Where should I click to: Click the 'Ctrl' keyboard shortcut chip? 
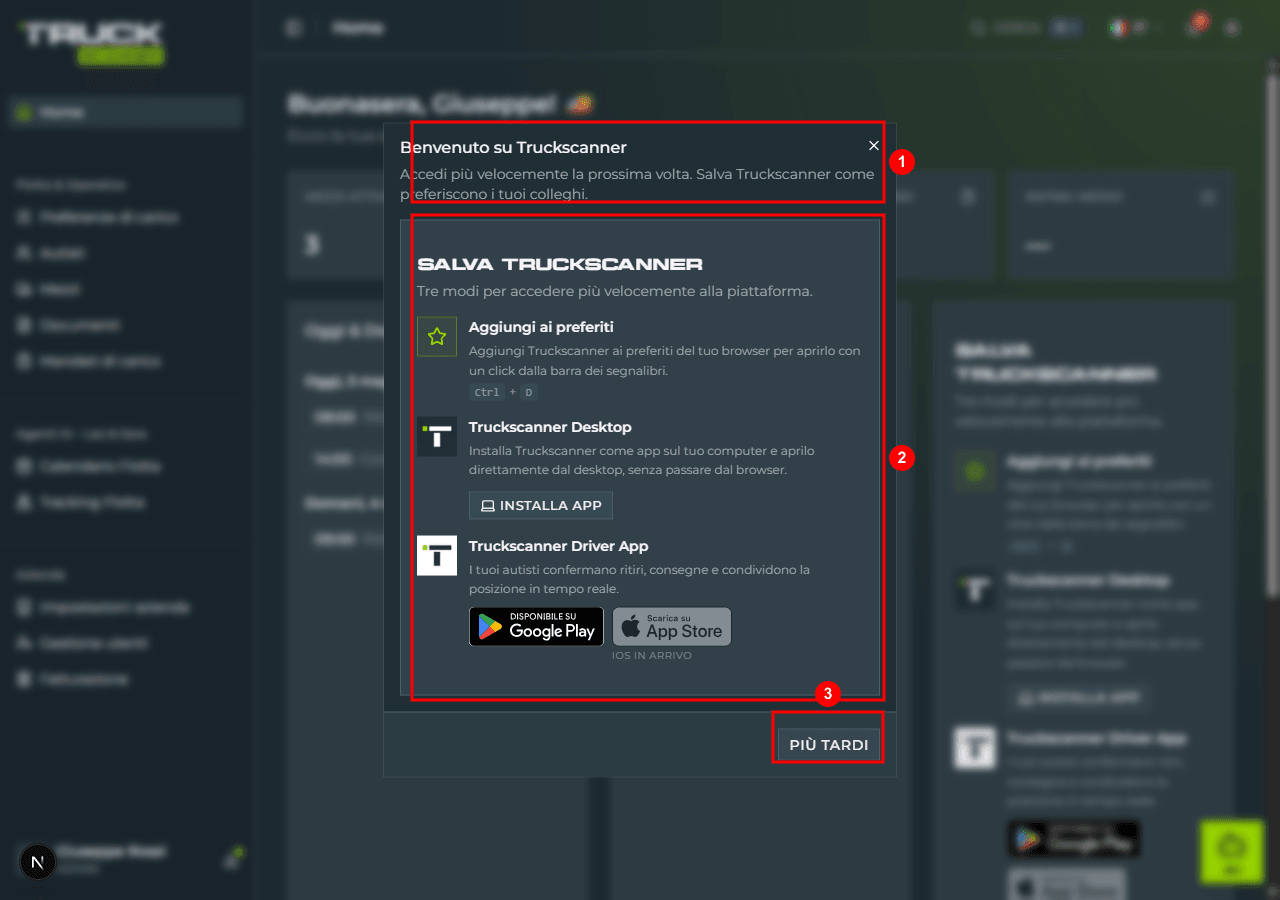coord(487,392)
